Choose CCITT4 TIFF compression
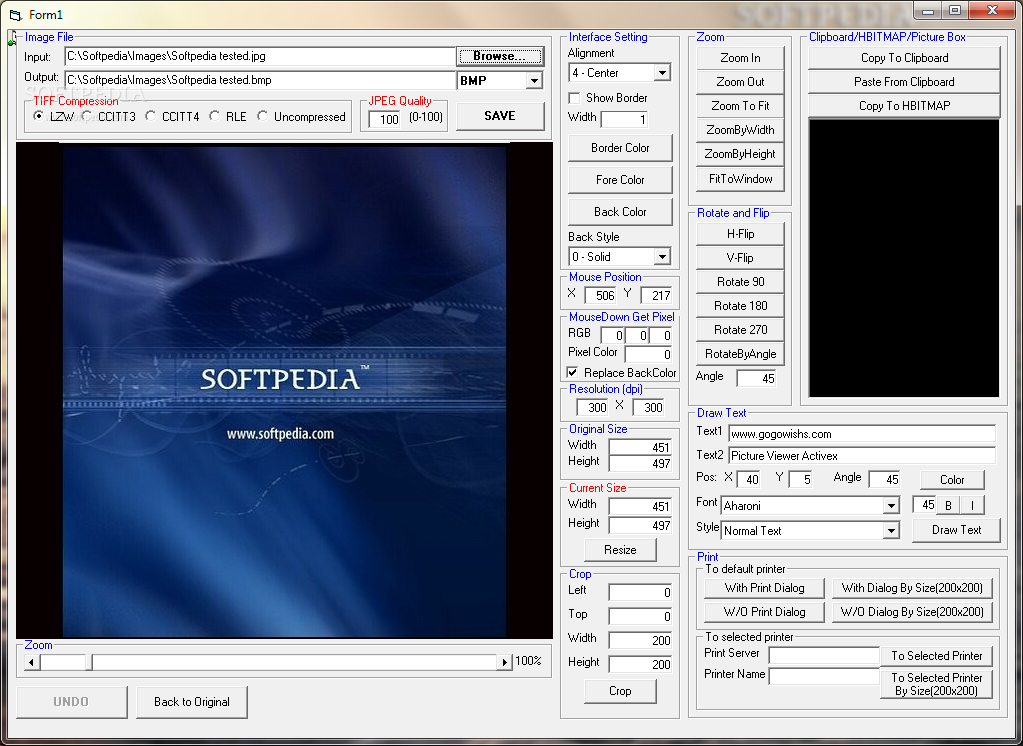This screenshot has width=1023, height=746. 151,116
